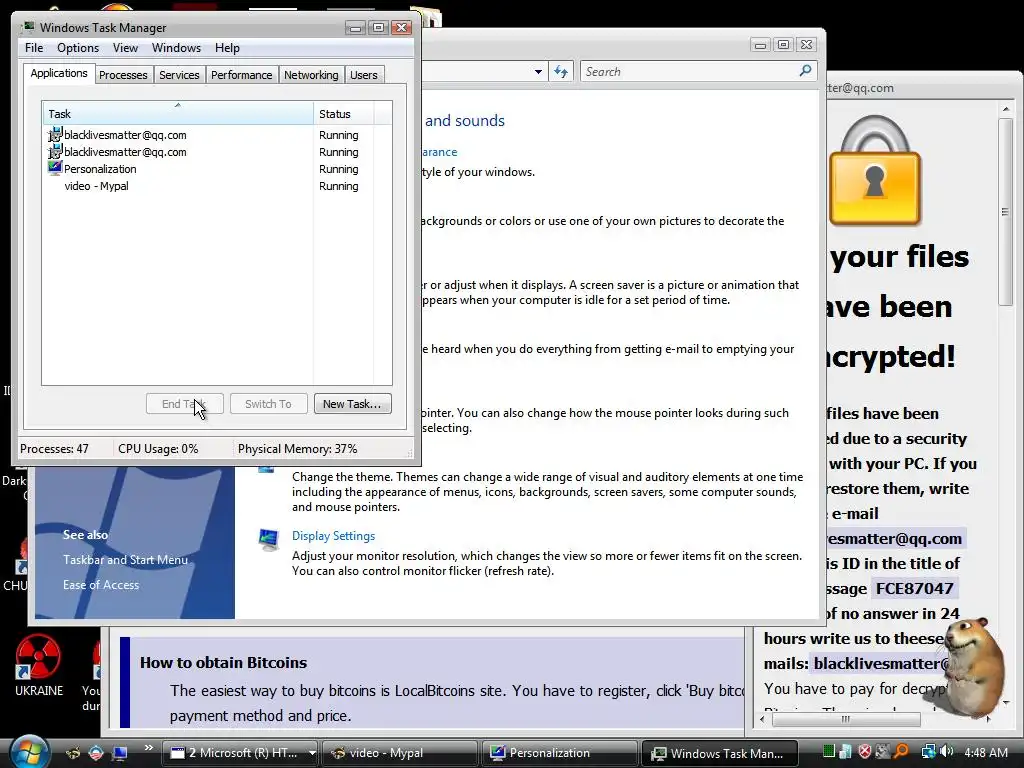Screen dimensions: 1024x768
Task: Click the golden padlock image in ransom note
Action: [874, 171]
